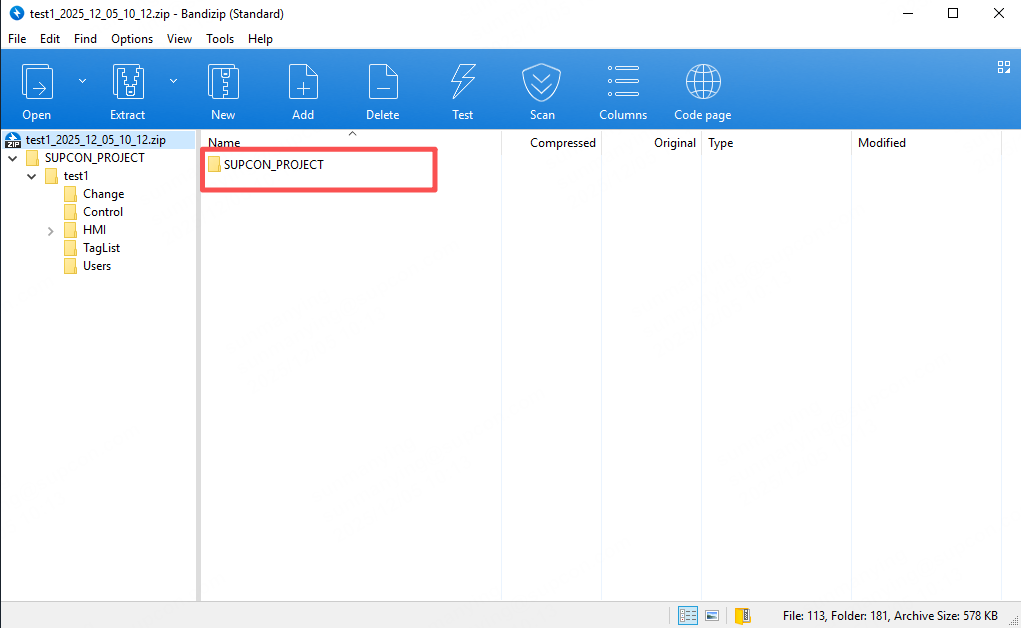Click the Scan shield icon
Screen dimensions: 1021x628
coord(542,82)
